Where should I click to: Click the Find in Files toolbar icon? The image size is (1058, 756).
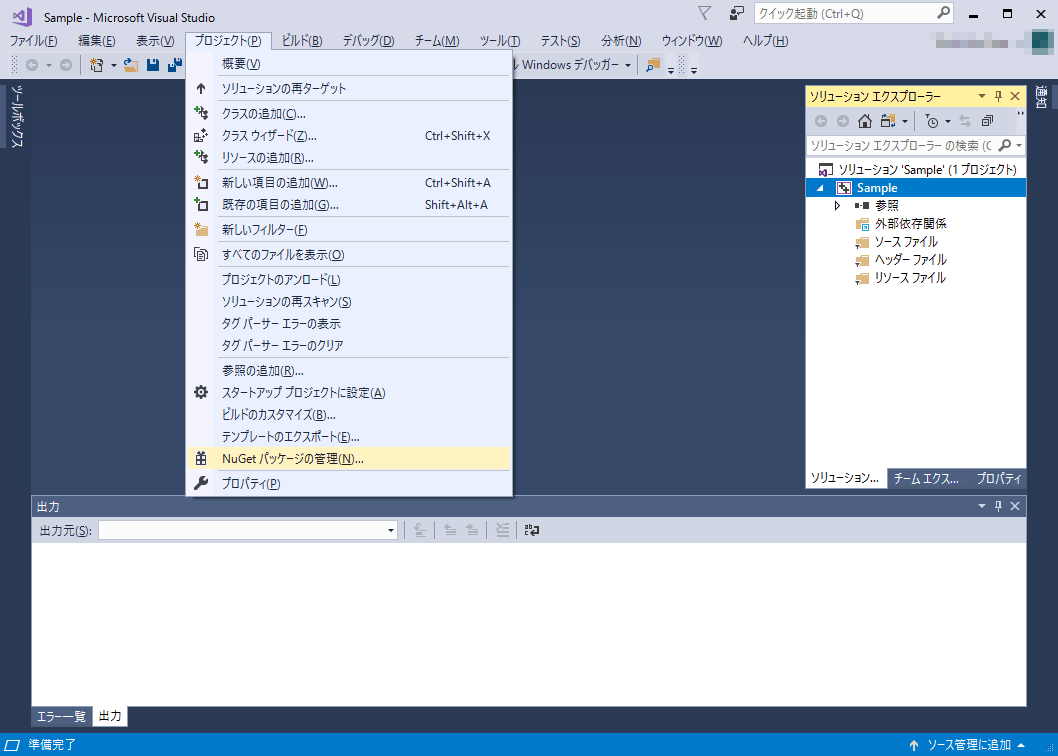pyautogui.click(x=652, y=65)
